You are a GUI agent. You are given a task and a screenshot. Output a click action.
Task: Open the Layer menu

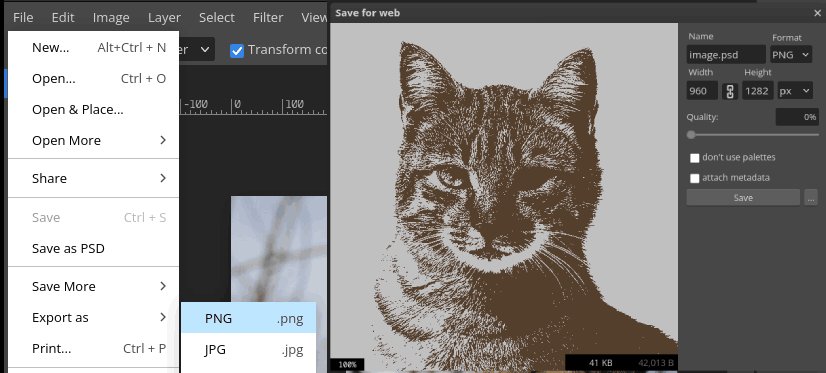pyautogui.click(x=164, y=17)
